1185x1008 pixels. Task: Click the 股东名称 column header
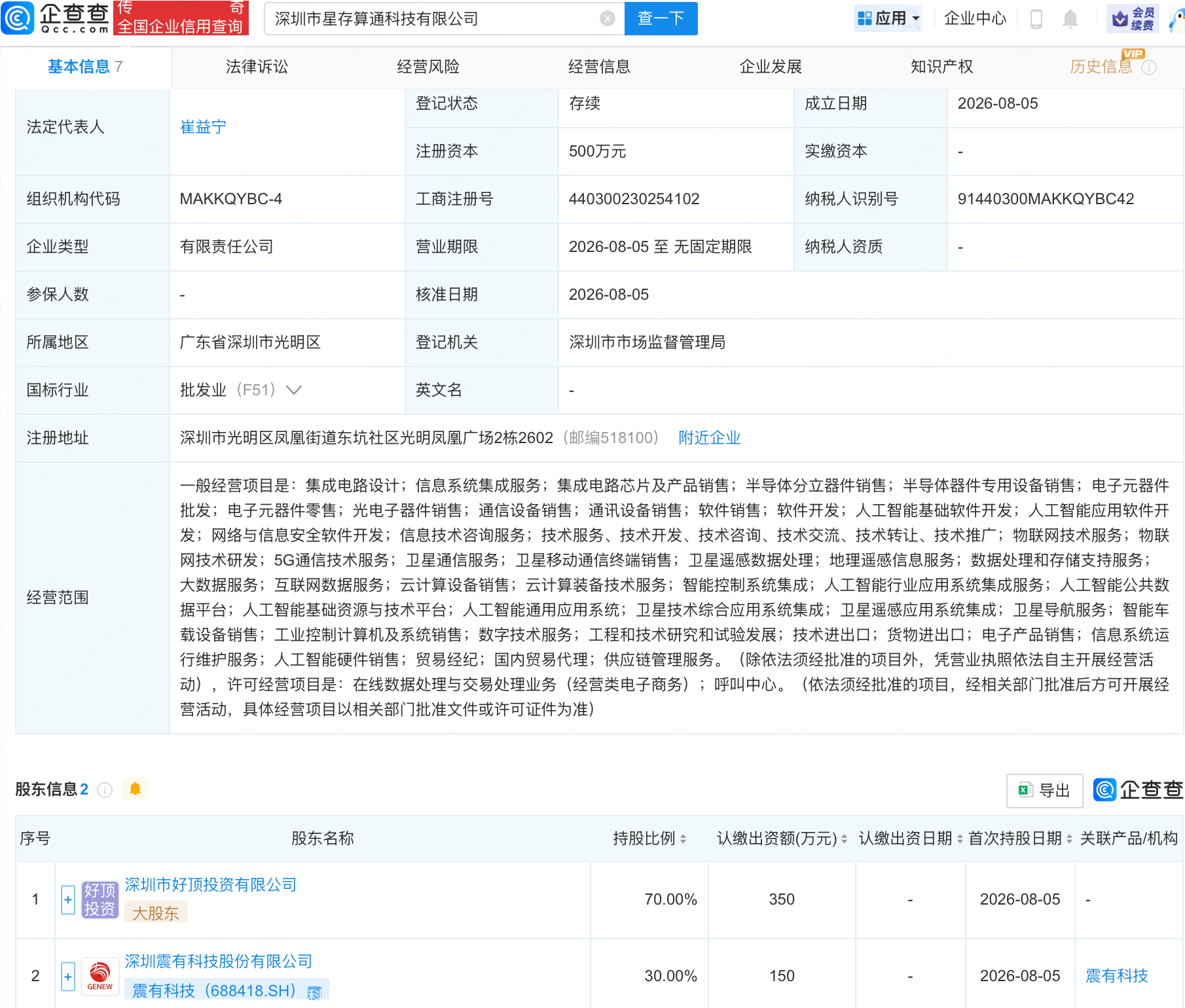322,838
